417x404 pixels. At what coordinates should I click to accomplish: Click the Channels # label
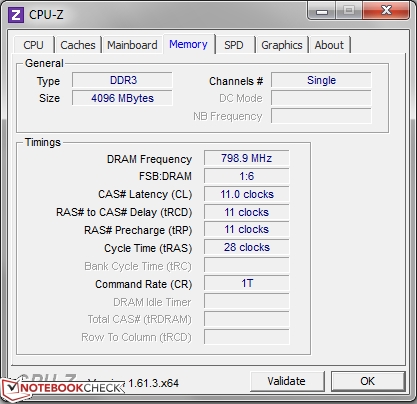[236, 81]
